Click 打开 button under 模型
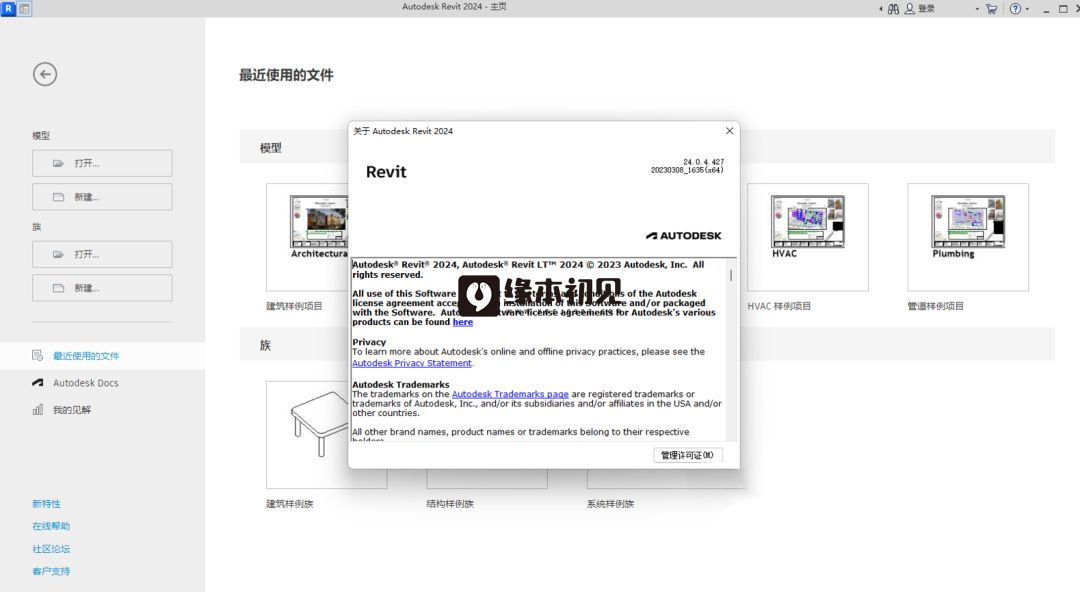Viewport: 1080px width, 592px height. (102, 163)
